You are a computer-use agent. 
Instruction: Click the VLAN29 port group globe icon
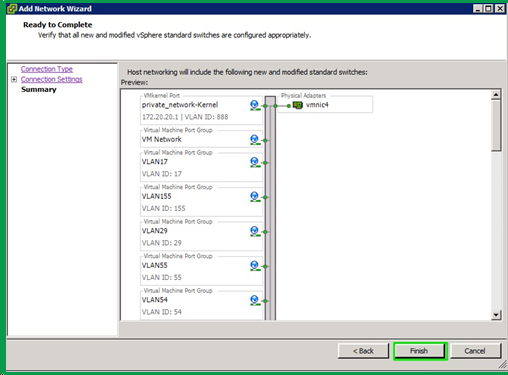255,231
